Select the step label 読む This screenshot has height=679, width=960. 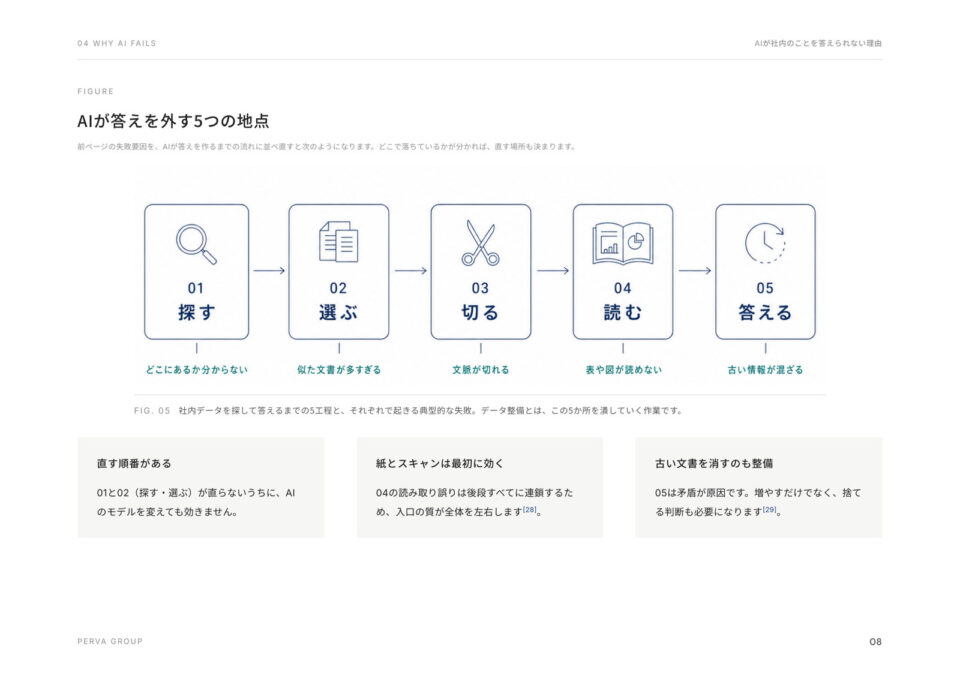coord(623,312)
